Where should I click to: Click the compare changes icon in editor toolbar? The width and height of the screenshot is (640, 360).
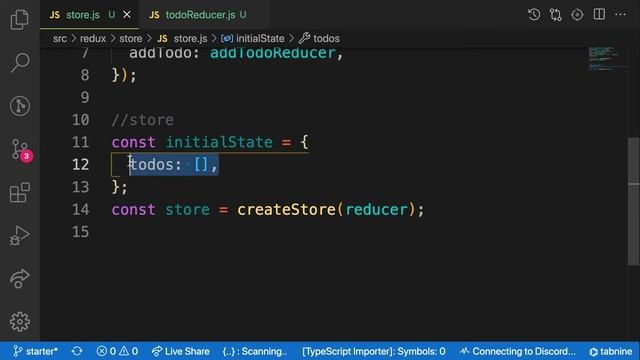(556, 15)
